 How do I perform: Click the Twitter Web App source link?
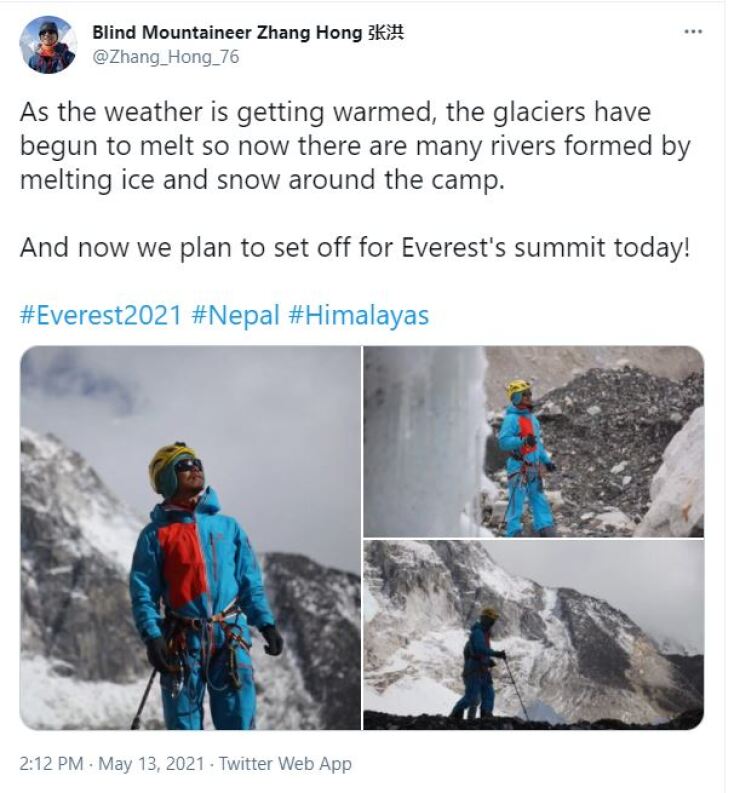285,763
